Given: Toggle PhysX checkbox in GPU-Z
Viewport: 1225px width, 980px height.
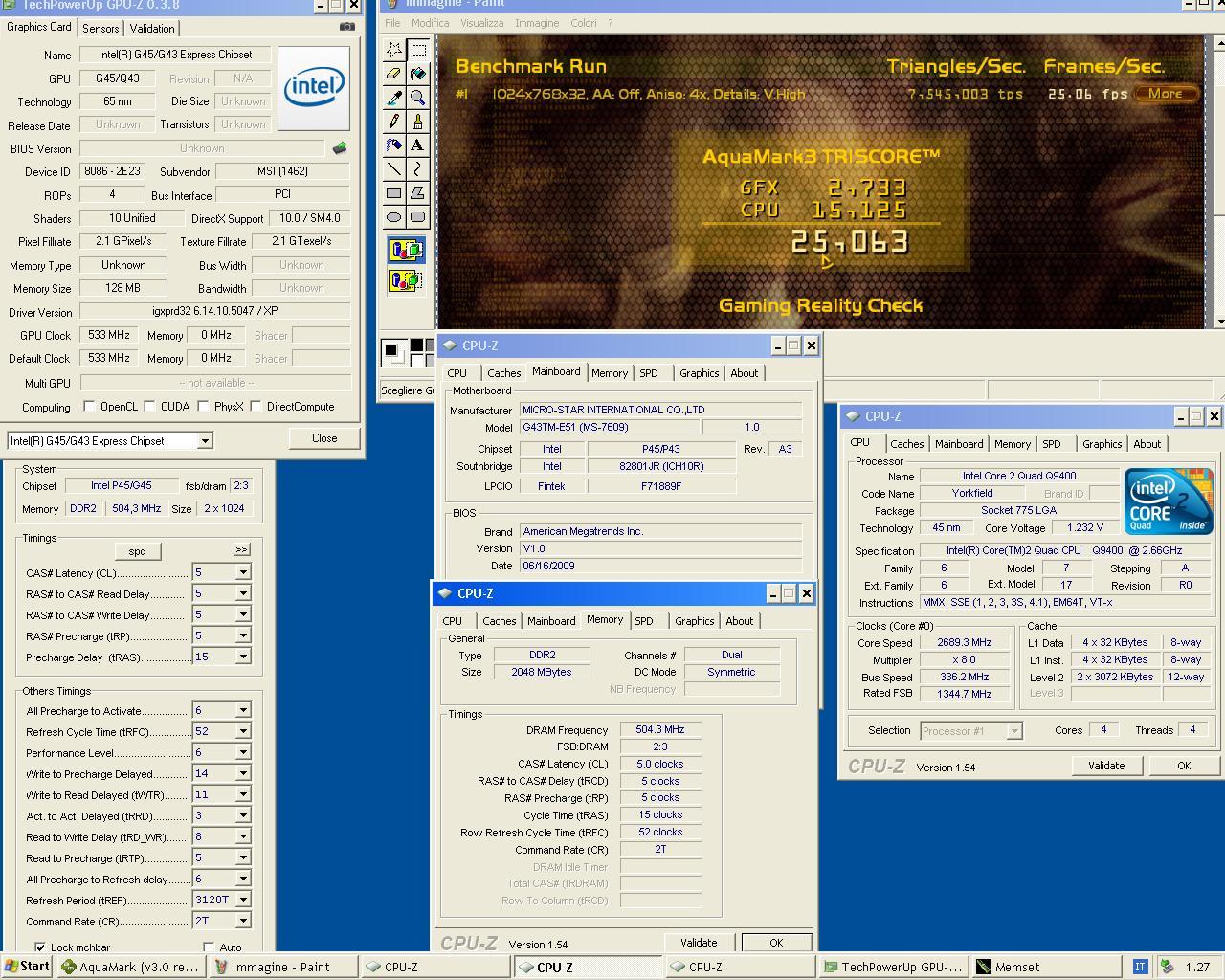Looking at the screenshot, I should [x=203, y=407].
